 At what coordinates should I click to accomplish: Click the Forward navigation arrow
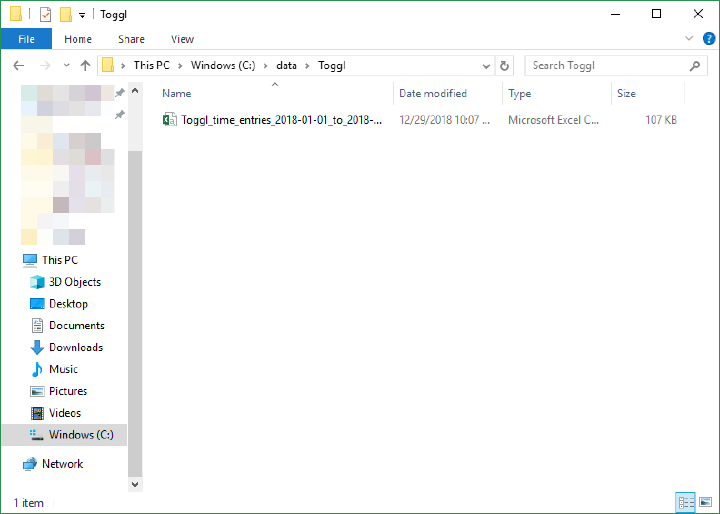click(45, 66)
